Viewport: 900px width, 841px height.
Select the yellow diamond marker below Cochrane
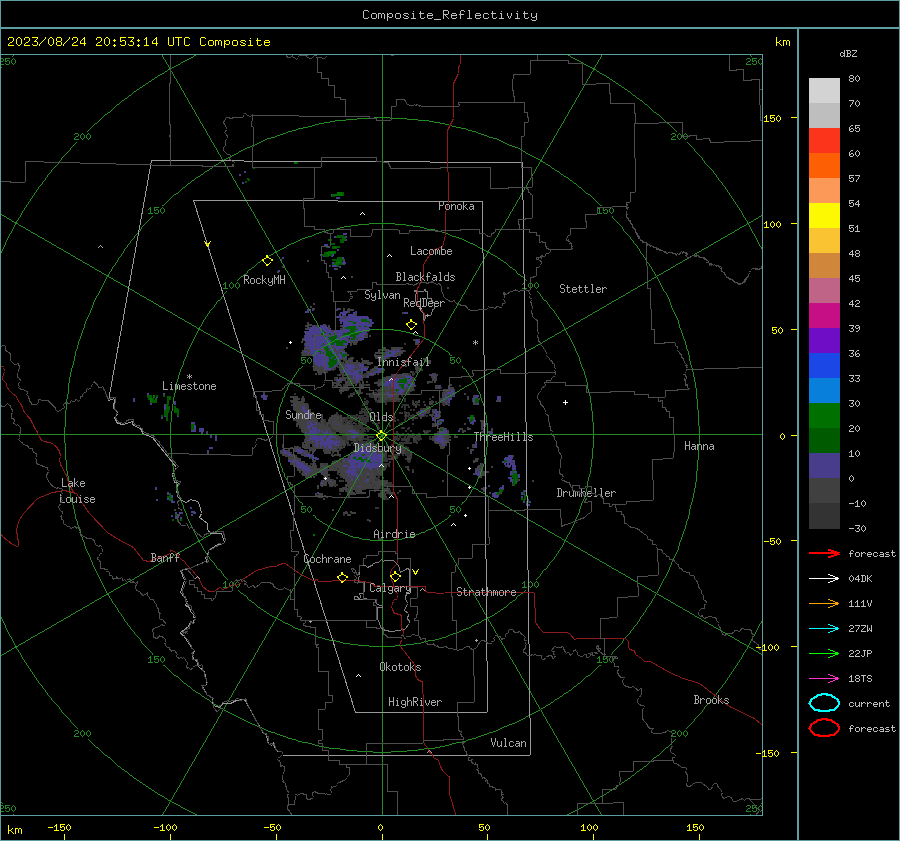click(x=343, y=578)
